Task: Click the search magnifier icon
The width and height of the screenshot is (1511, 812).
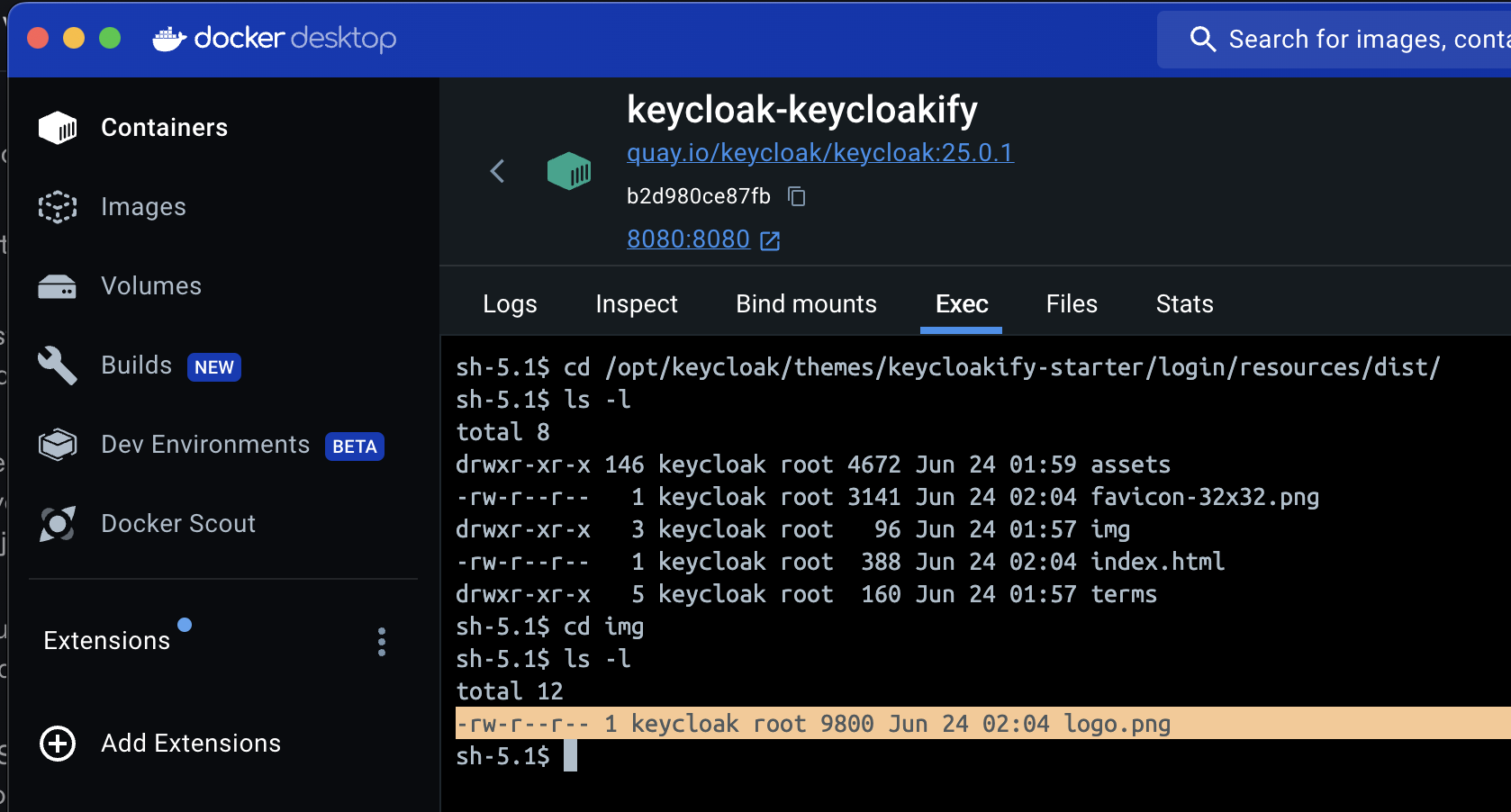Action: tap(1203, 39)
